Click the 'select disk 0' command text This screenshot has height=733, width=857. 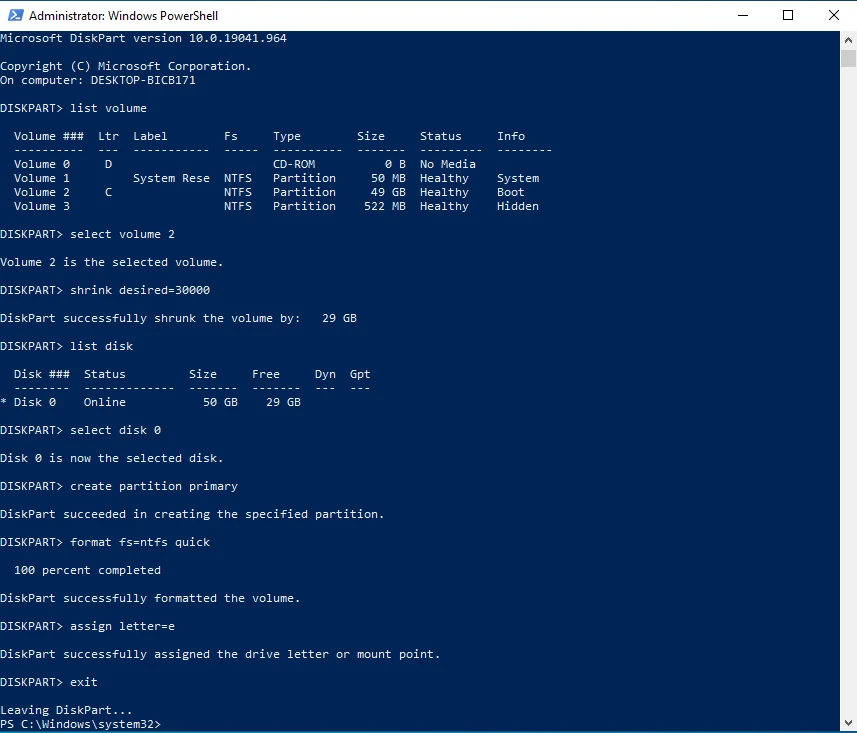pyautogui.click(x=115, y=430)
